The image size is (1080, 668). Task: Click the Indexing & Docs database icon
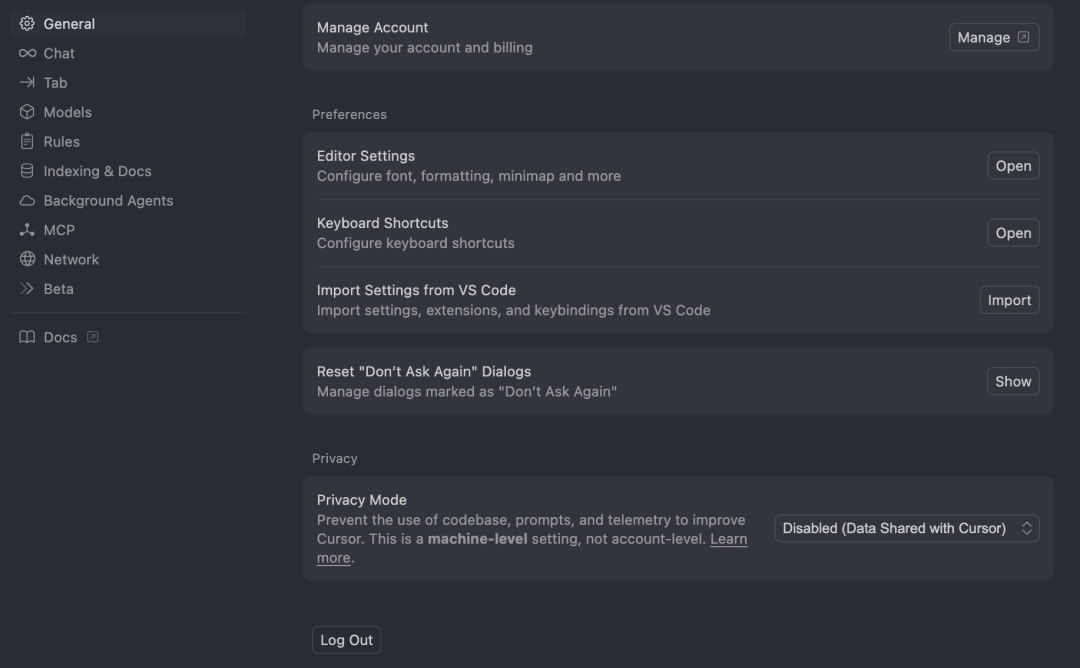[x=27, y=171]
